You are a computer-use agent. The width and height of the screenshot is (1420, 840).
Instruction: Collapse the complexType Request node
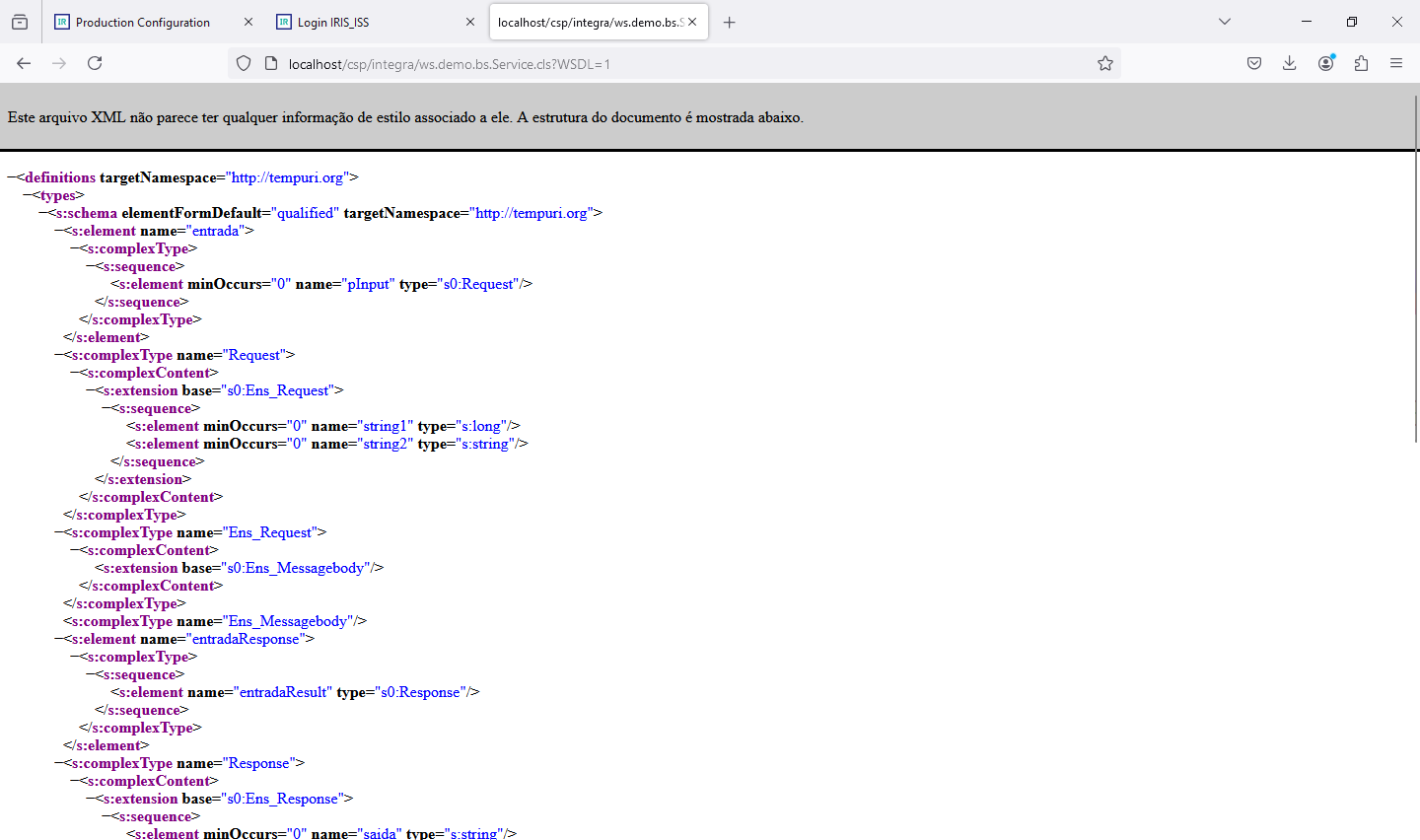pos(59,355)
